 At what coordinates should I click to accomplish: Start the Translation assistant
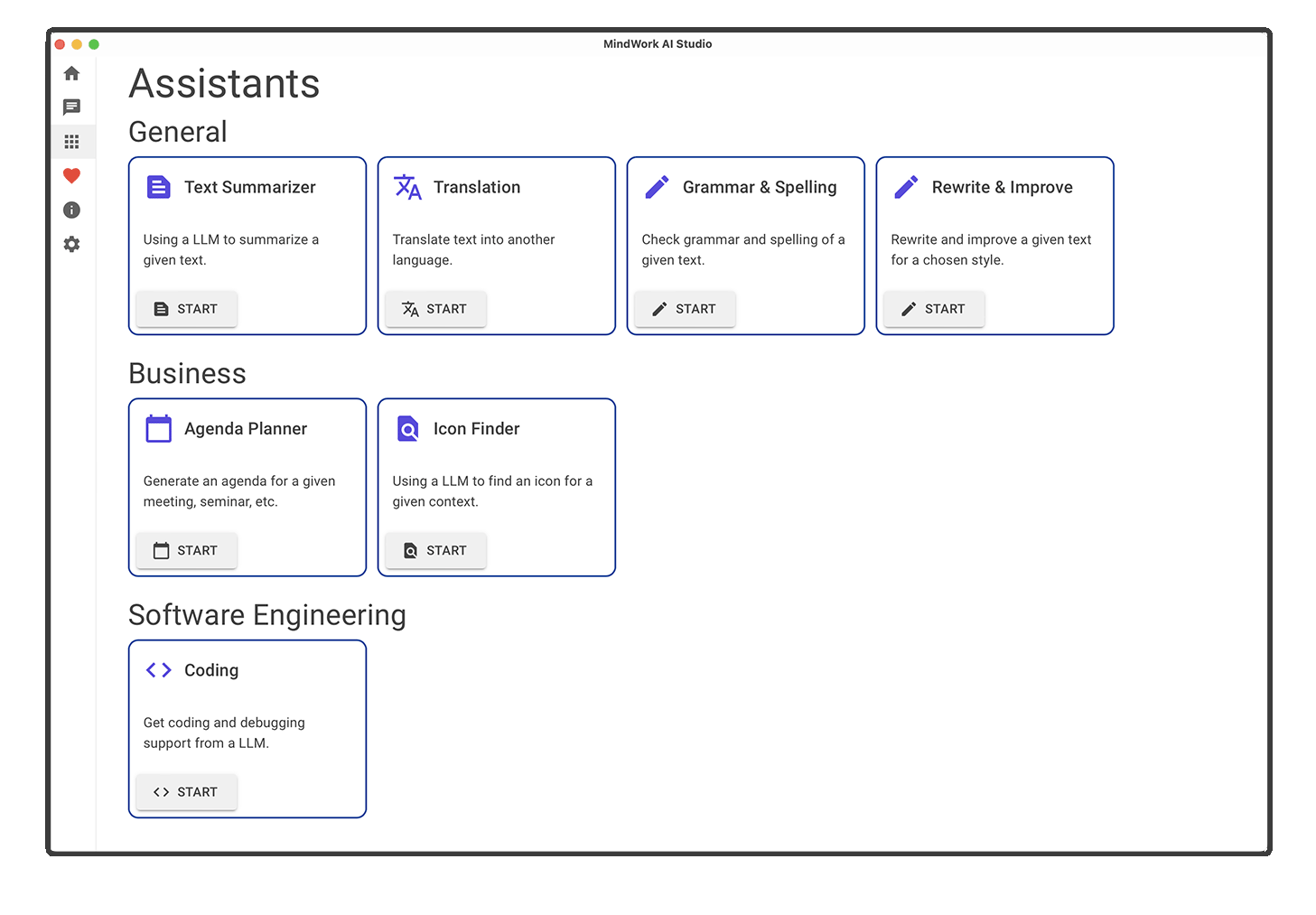(435, 309)
